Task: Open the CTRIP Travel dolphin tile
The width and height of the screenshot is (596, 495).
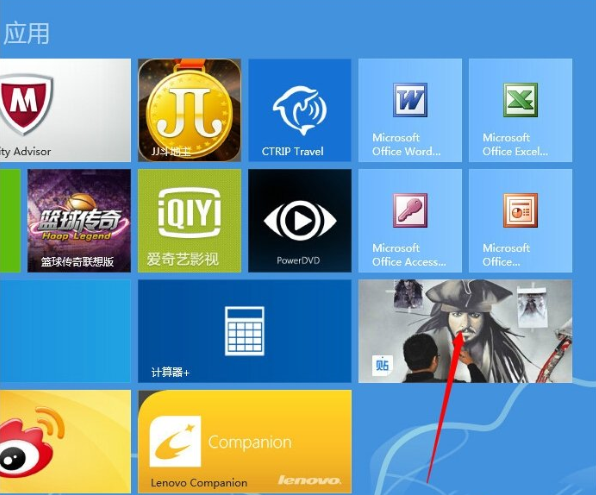Action: click(300, 110)
